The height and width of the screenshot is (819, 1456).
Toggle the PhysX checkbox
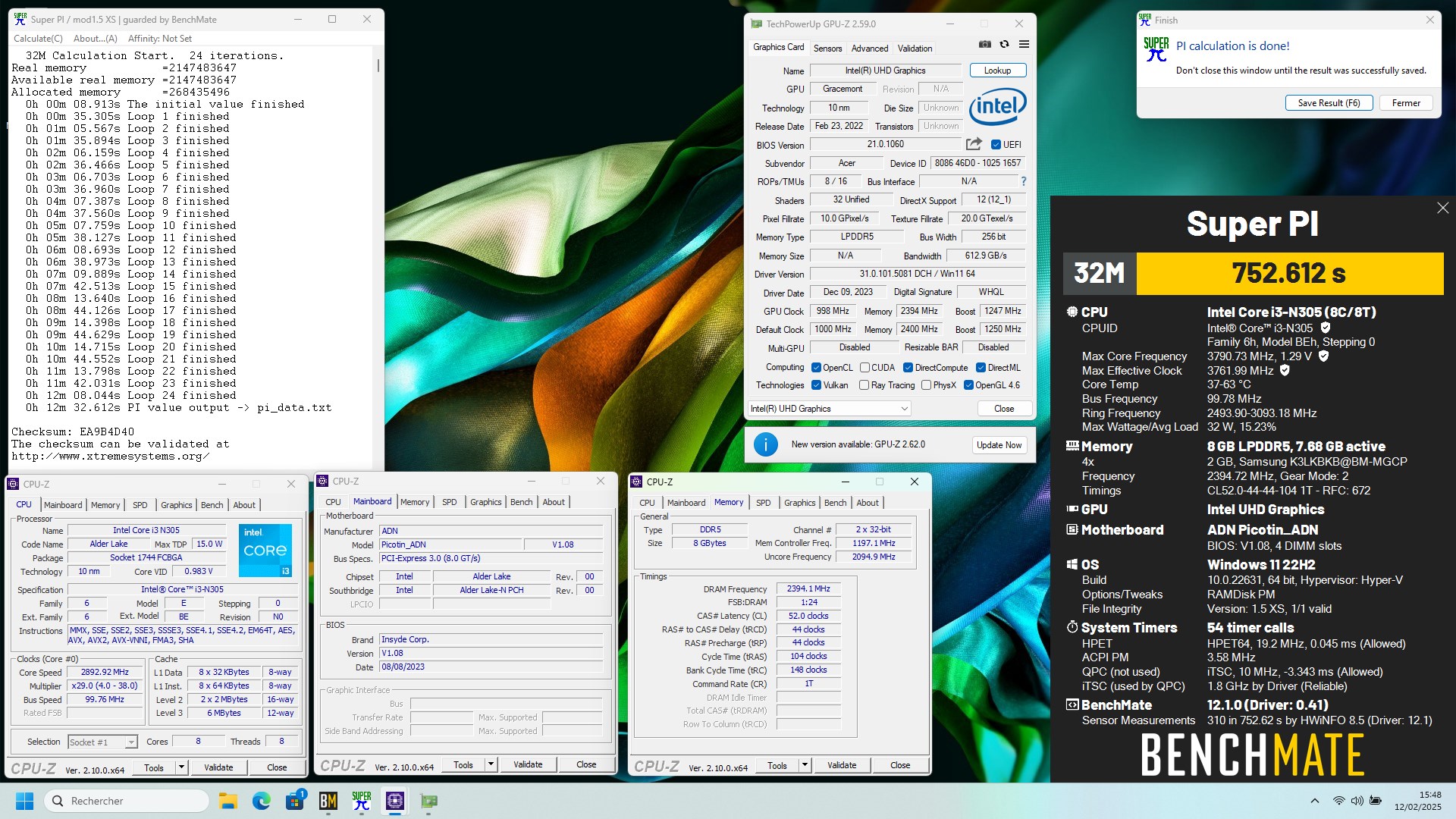926,385
